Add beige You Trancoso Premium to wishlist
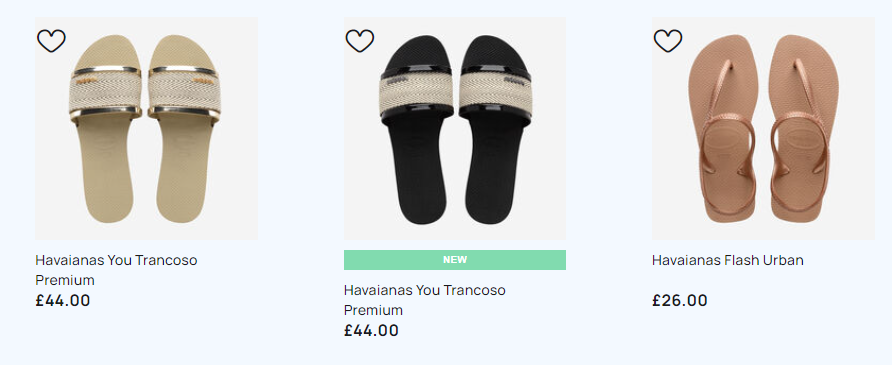The width and height of the screenshot is (892, 365). point(51,41)
